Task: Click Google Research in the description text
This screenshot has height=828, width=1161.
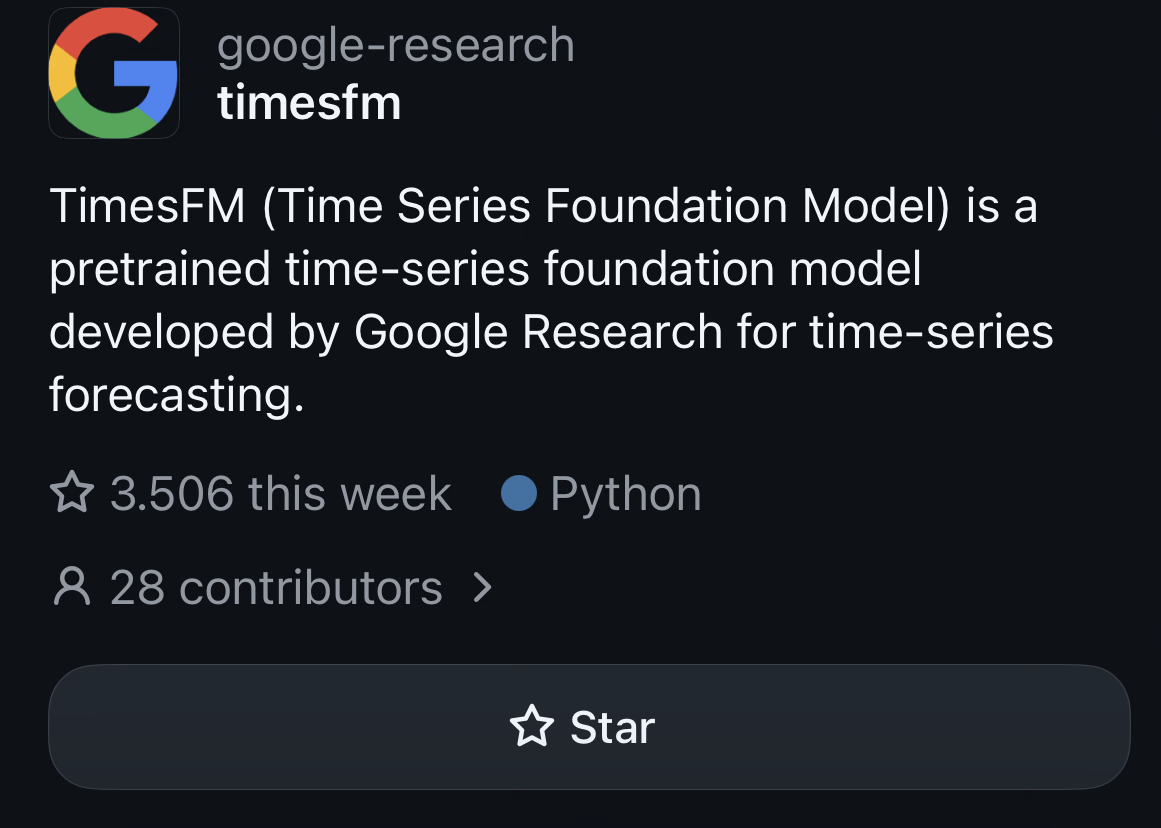Action: tap(538, 332)
